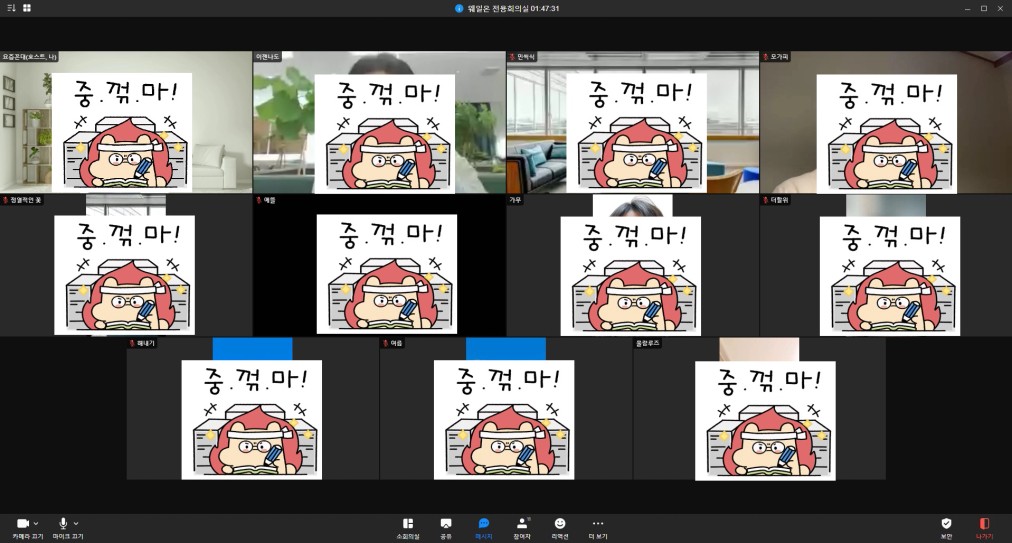
Task: Minimize the Zoom meeting window
Action: pos(967,8)
